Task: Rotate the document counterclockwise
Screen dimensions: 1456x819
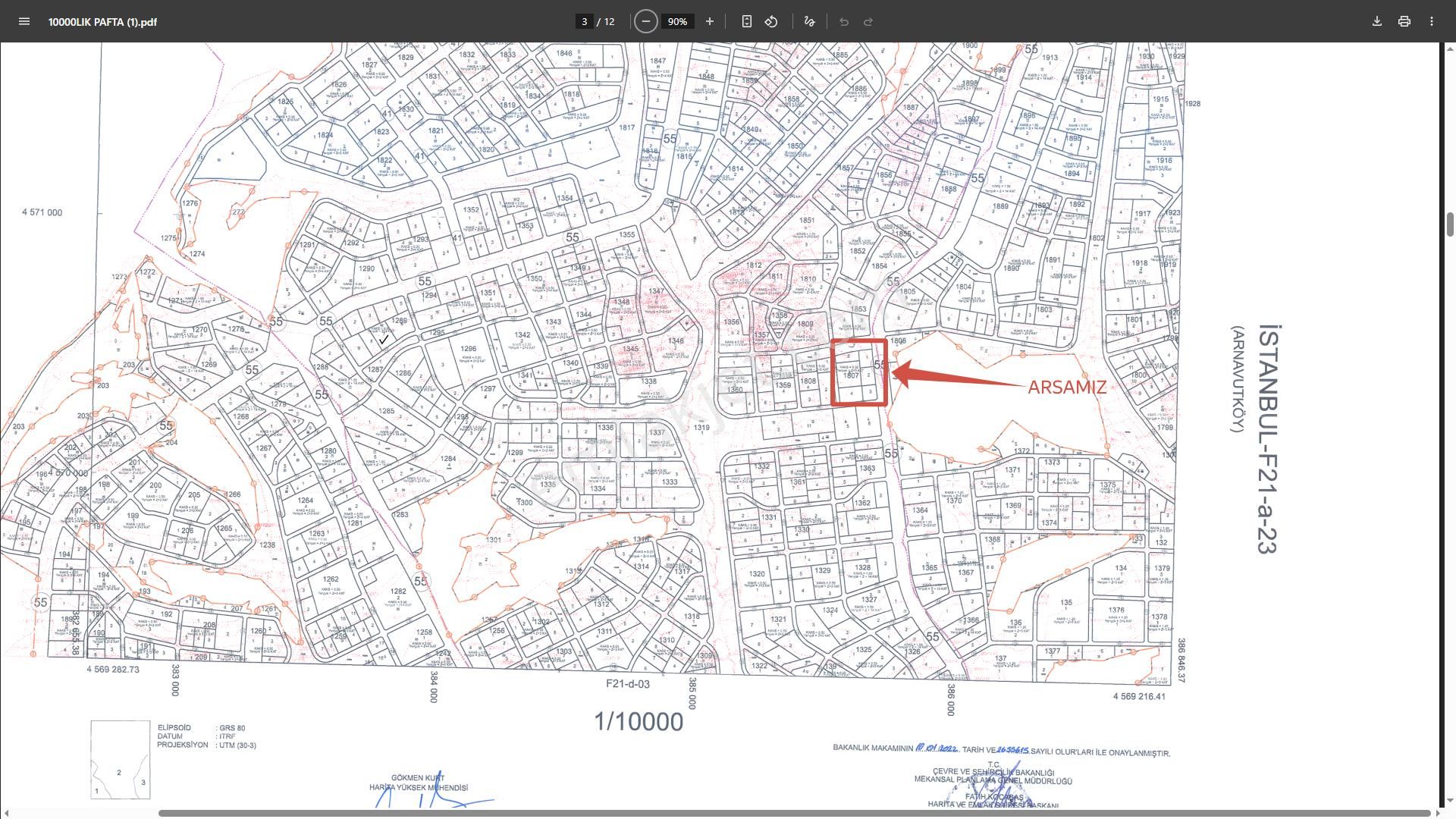Action: [771, 21]
